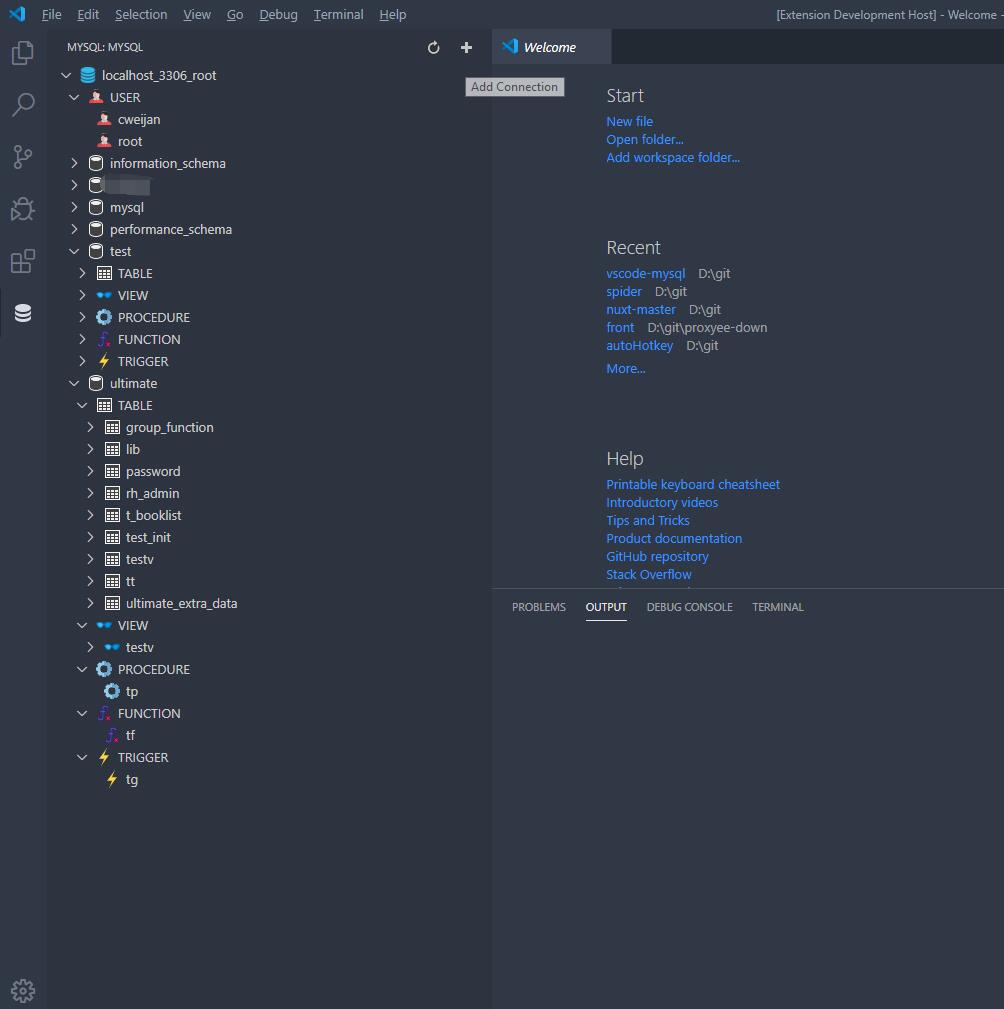Screen dimensions: 1004x1009
Task: Open the GitHub repository link
Action: tap(657, 557)
